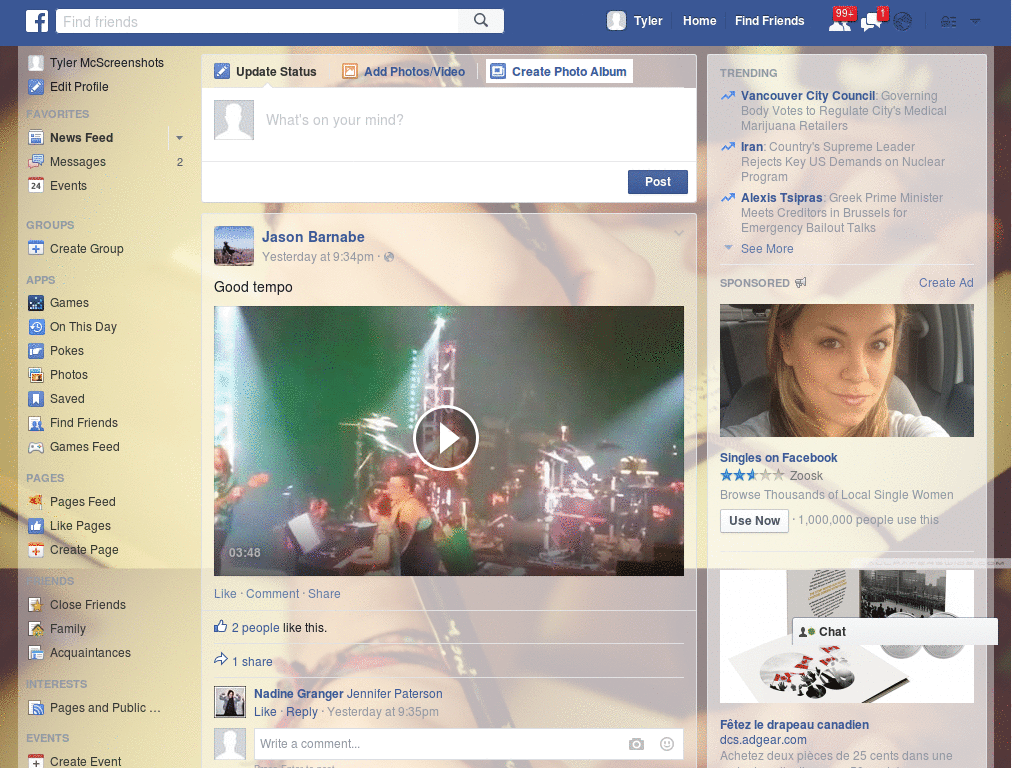
Task: Select the Add Photos/Video tab
Action: tap(404, 71)
